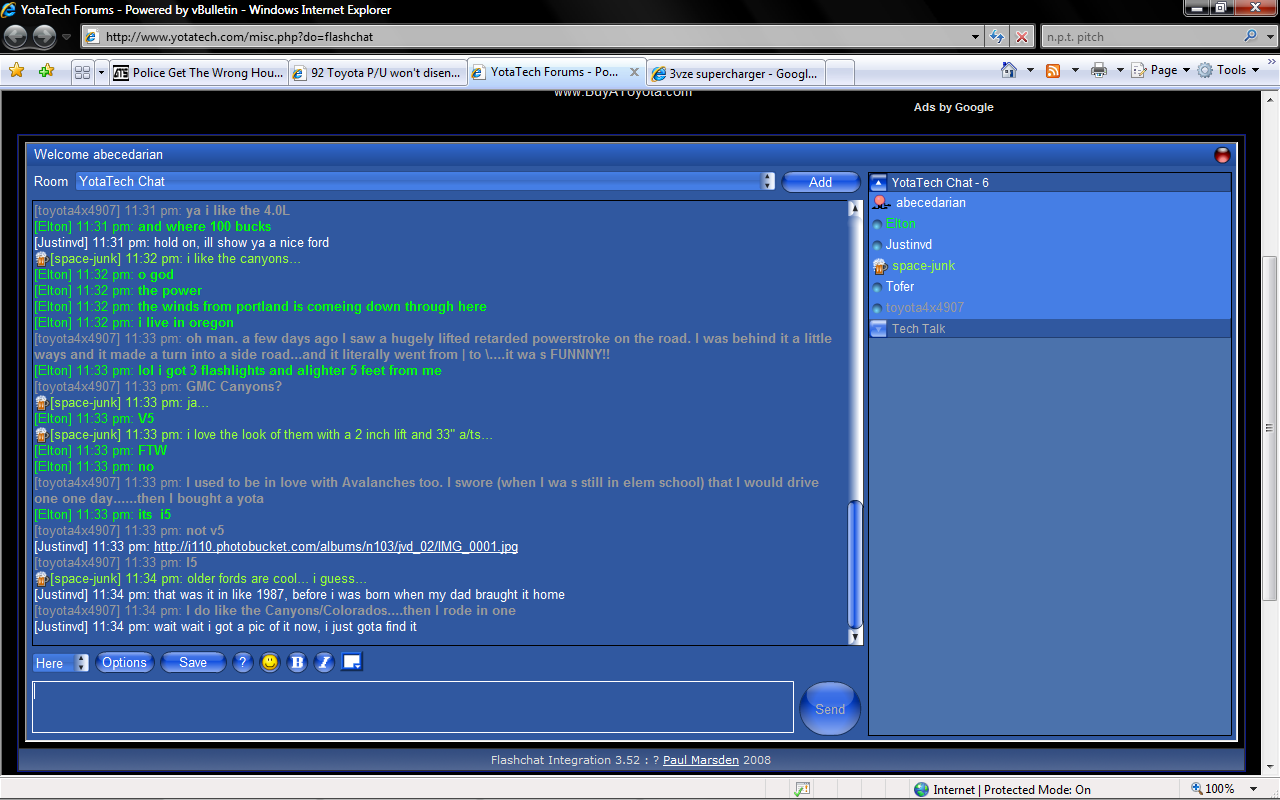Image resolution: width=1280 pixels, height=800 pixels.
Task: Click the beer mug icon beside space-junk in user list
Action: tap(880, 266)
